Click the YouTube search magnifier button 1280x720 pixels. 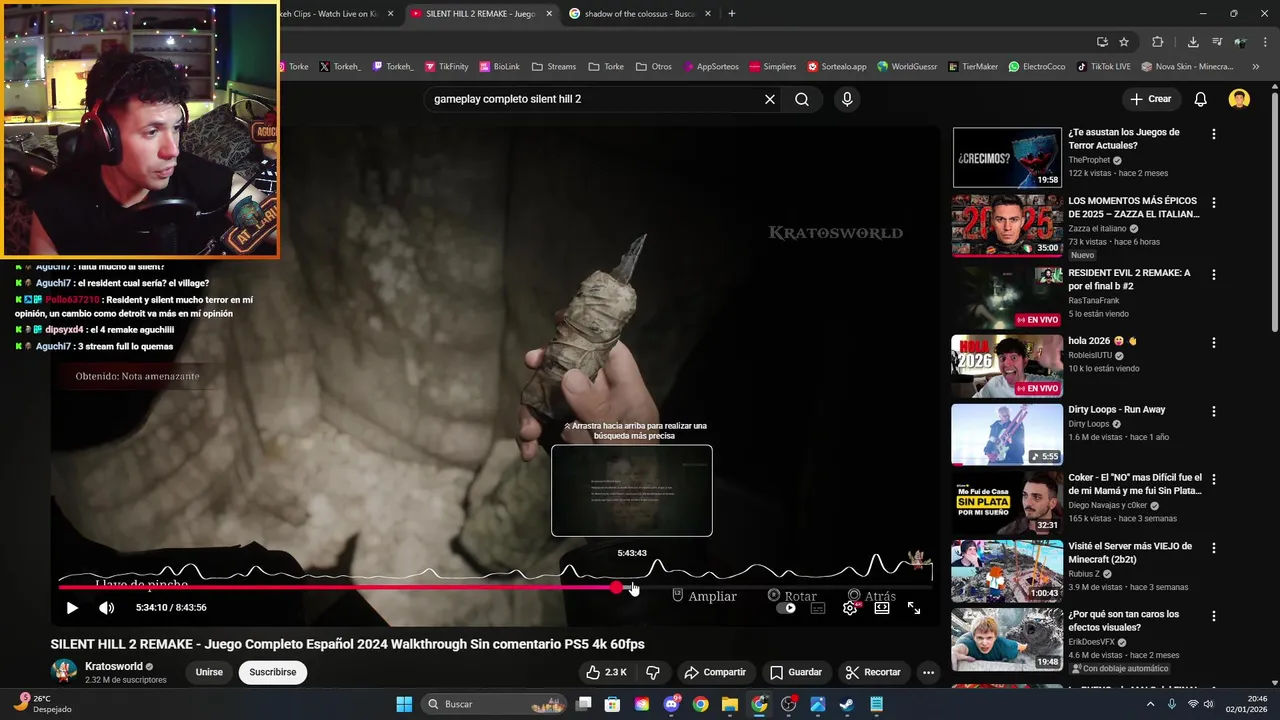(x=802, y=99)
